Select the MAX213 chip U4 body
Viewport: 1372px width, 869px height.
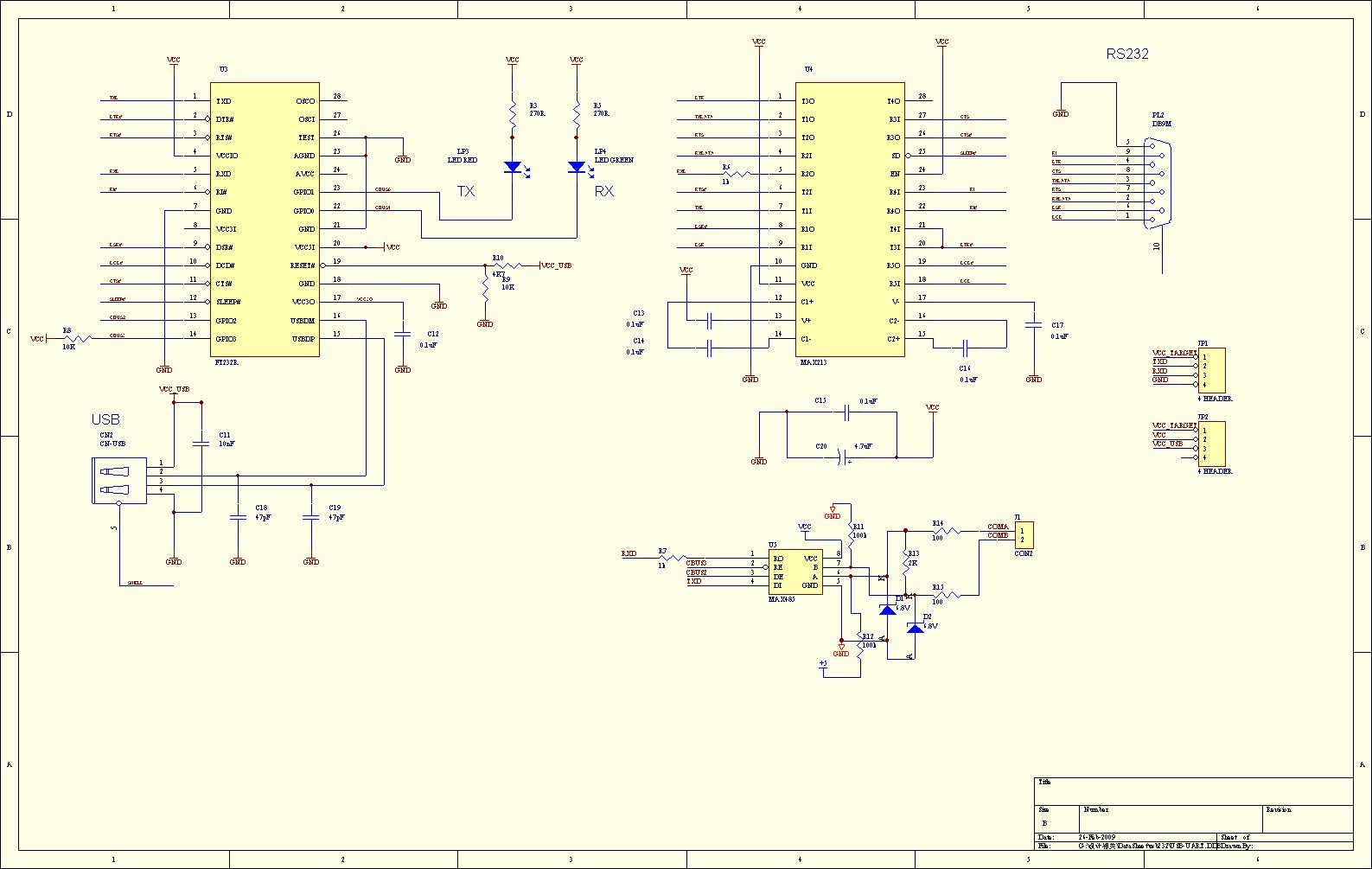[x=851, y=220]
